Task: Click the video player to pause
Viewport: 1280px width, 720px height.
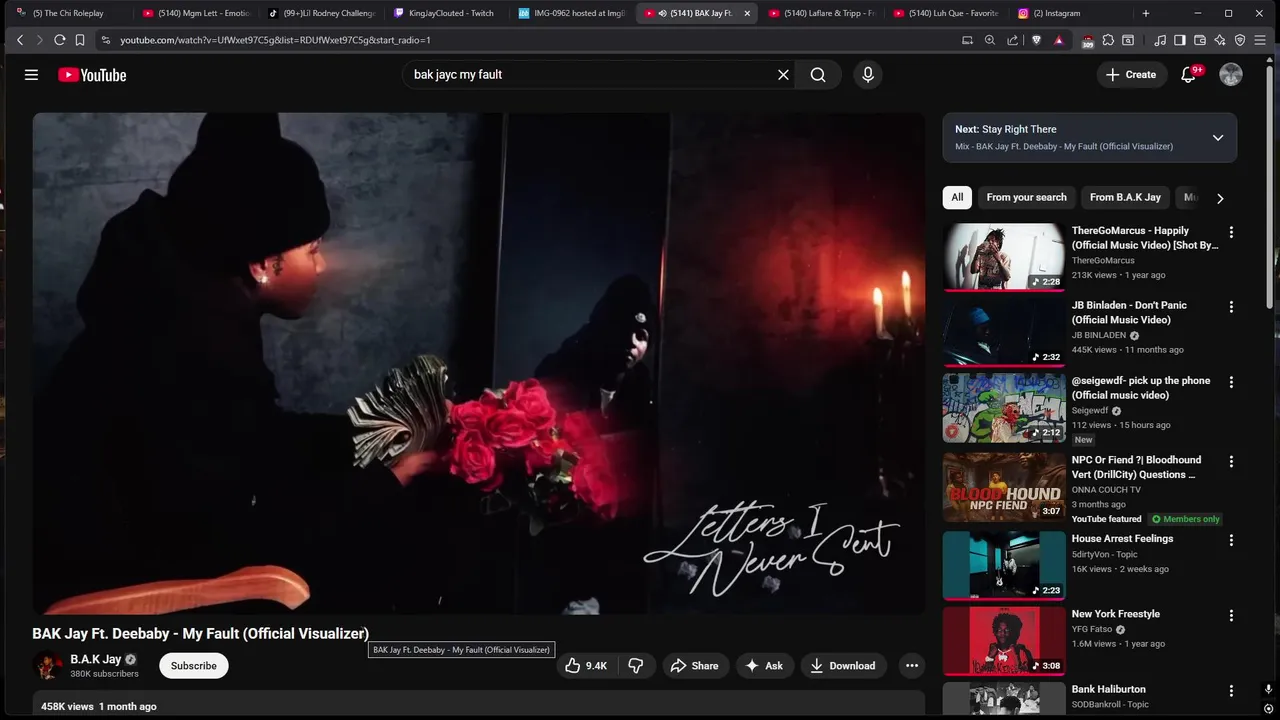Action: click(478, 363)
